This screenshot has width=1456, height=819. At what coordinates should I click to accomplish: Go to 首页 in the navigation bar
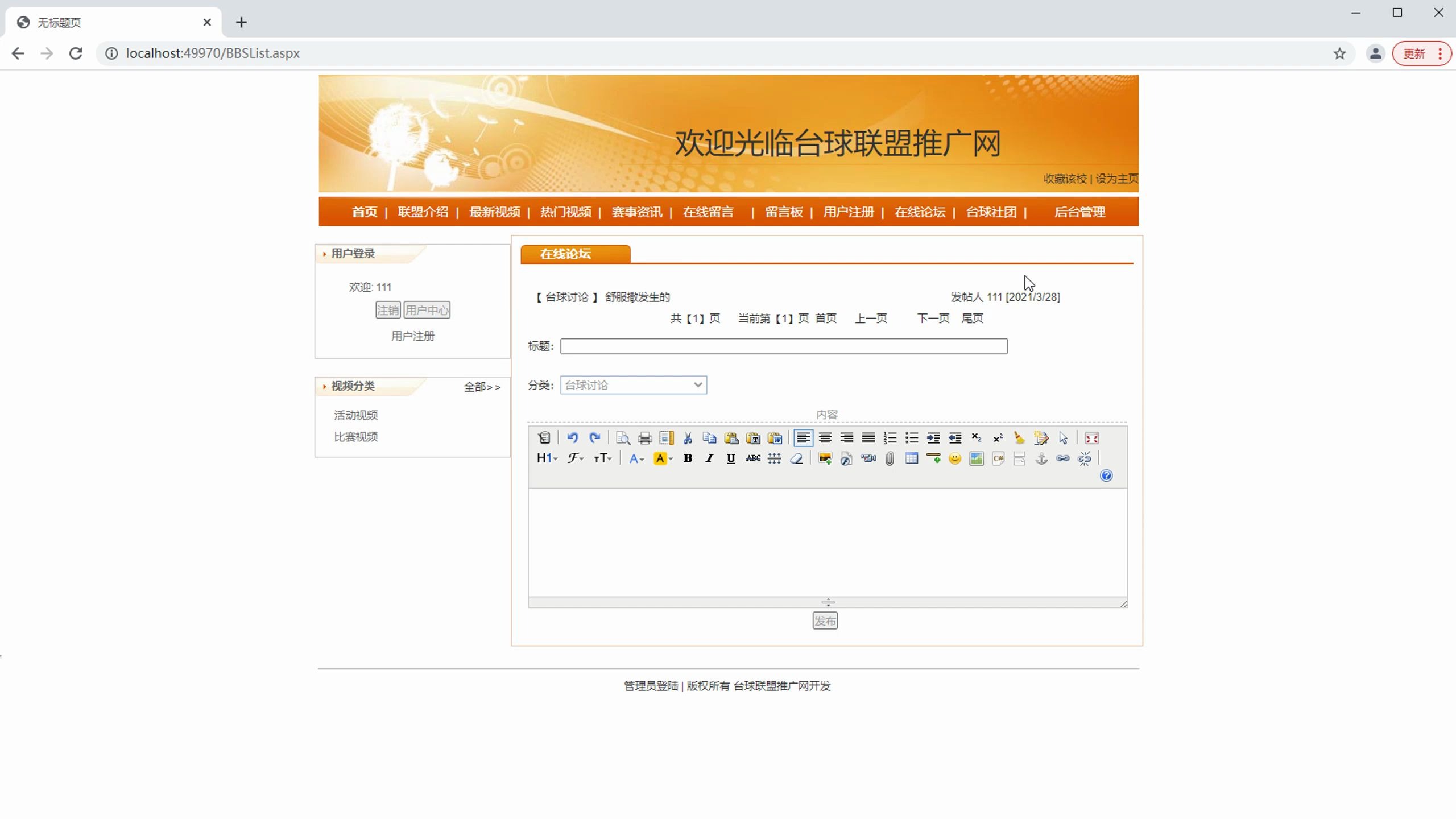(x=364, y=212)
